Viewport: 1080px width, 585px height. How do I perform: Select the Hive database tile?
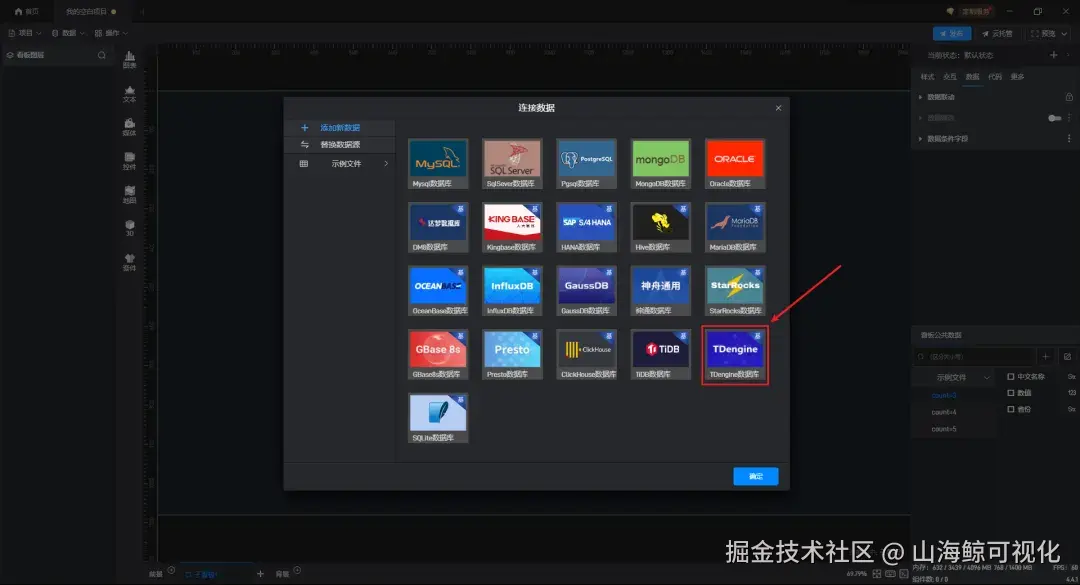click(x=661, y=227)
